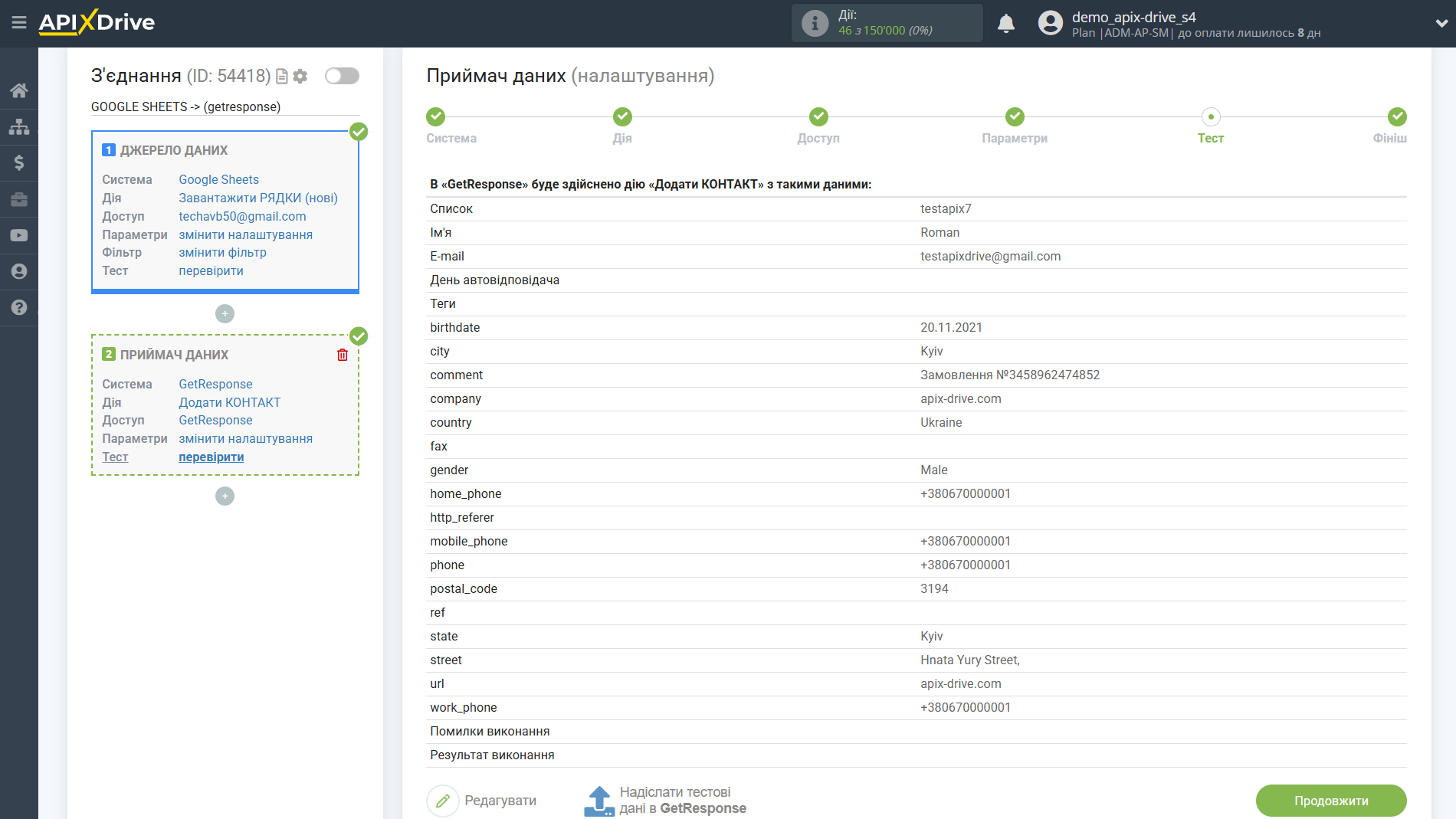Screen dimensions: 1456x819
Task: Click the source 'перевірити' test link
Action: point(212,270)
